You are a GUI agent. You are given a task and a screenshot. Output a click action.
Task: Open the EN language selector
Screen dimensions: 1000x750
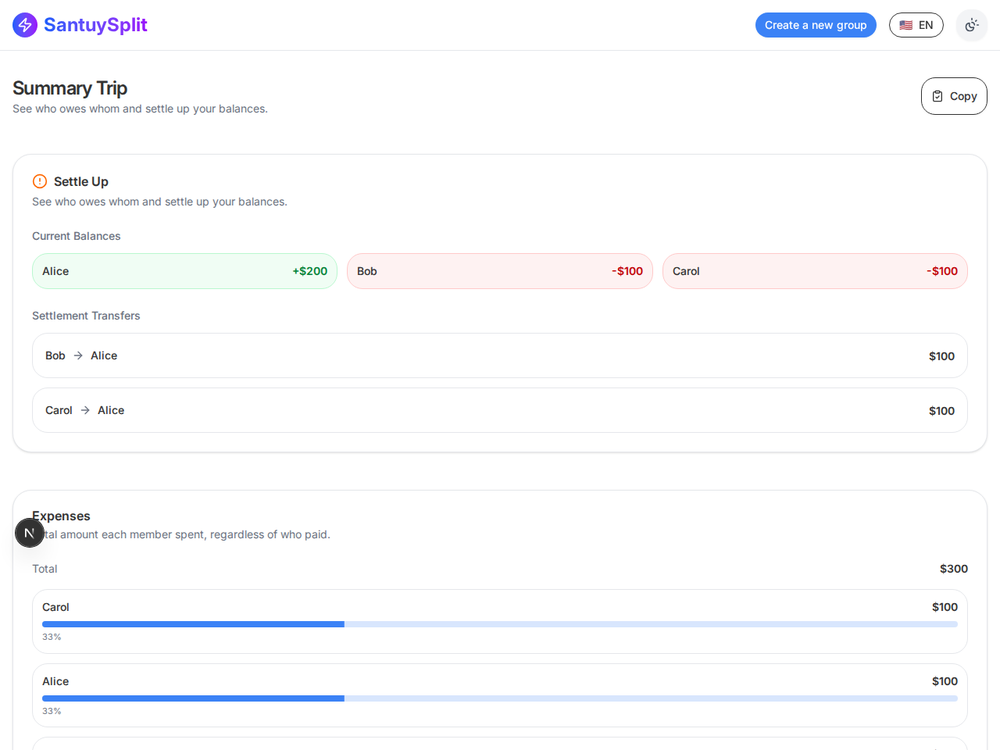point(916,26)
